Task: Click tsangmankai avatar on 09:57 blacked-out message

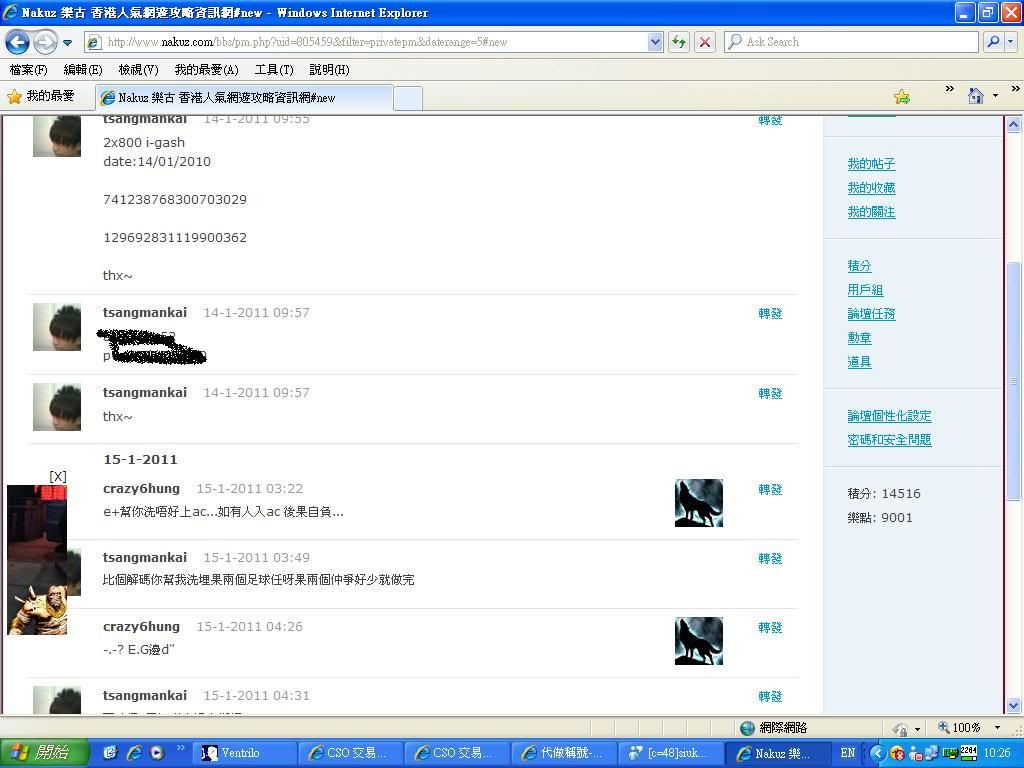Action: (x=57, y=327)
